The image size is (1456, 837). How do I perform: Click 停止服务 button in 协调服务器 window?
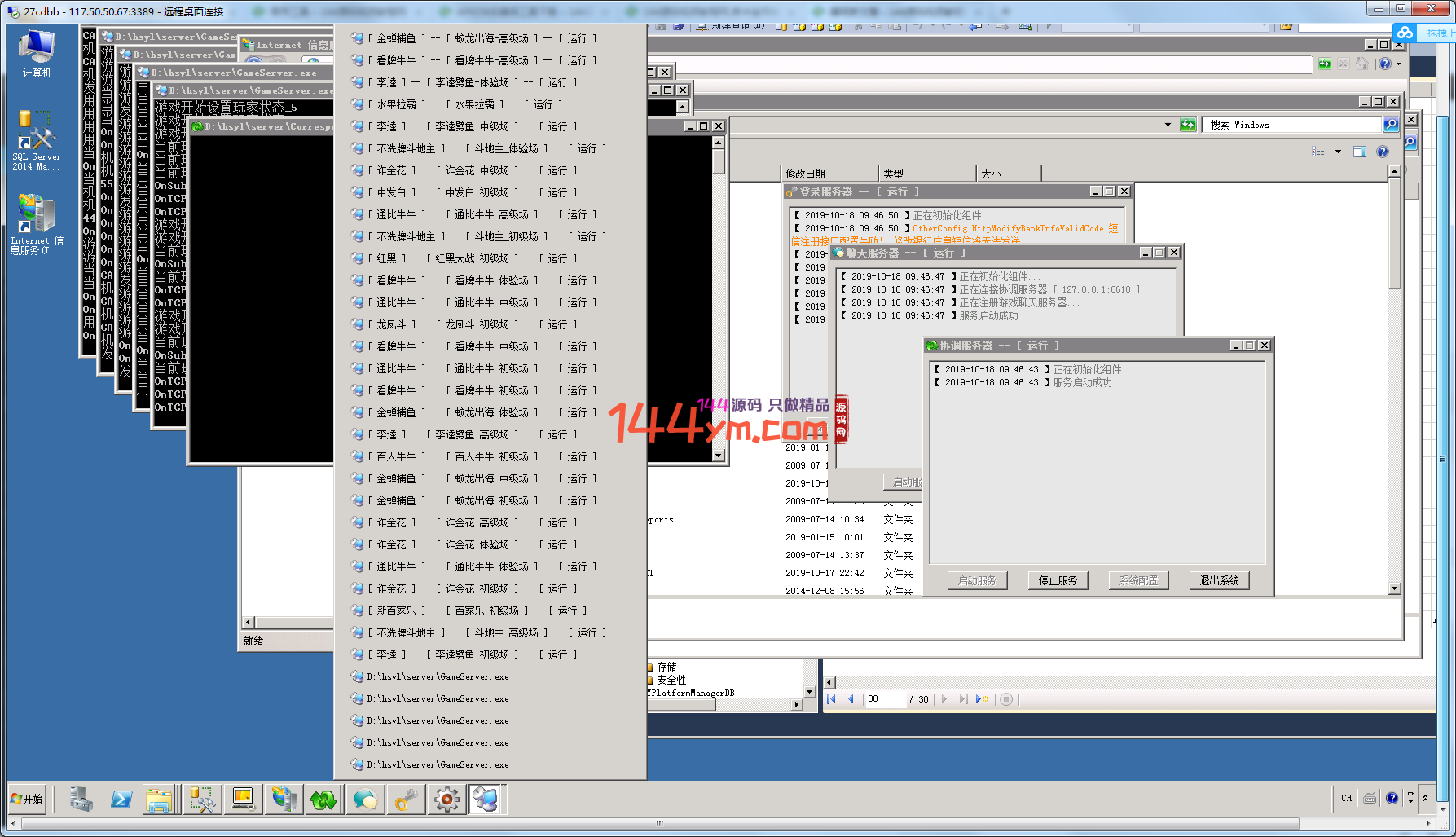[x=1058, y=580]
